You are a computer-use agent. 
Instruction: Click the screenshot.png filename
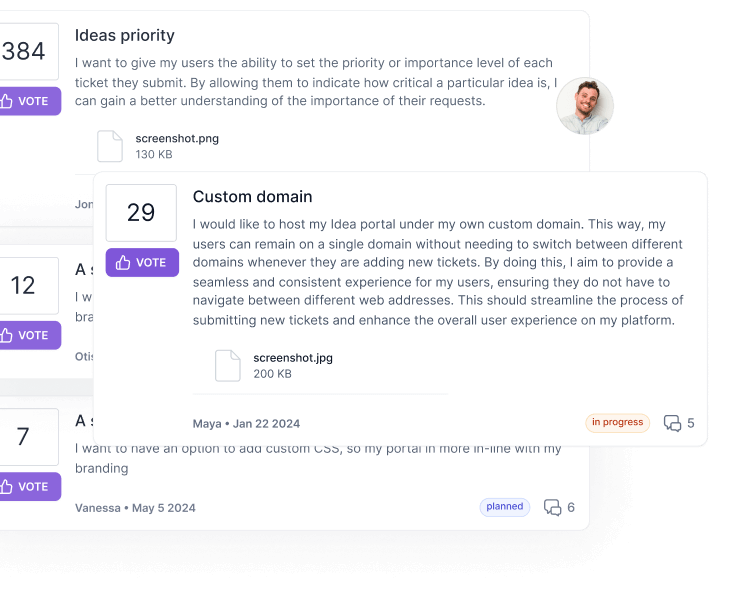177,139
